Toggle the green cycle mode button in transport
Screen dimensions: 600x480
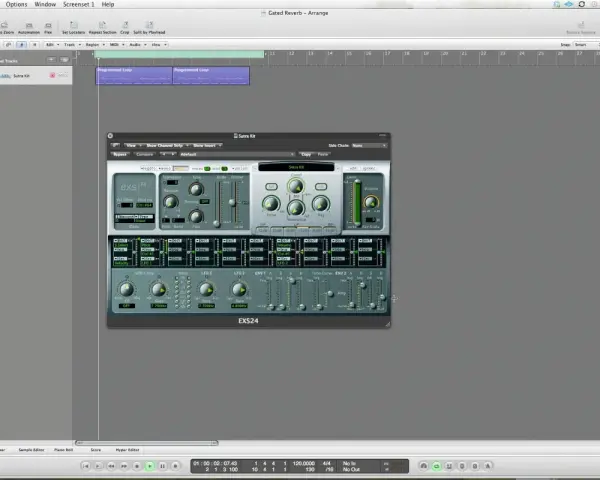point(436,466)
